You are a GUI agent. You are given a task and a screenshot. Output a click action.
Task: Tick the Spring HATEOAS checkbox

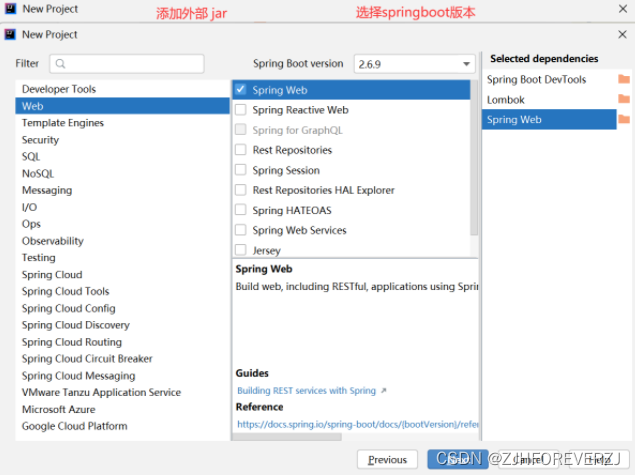[x=241, y=210]
